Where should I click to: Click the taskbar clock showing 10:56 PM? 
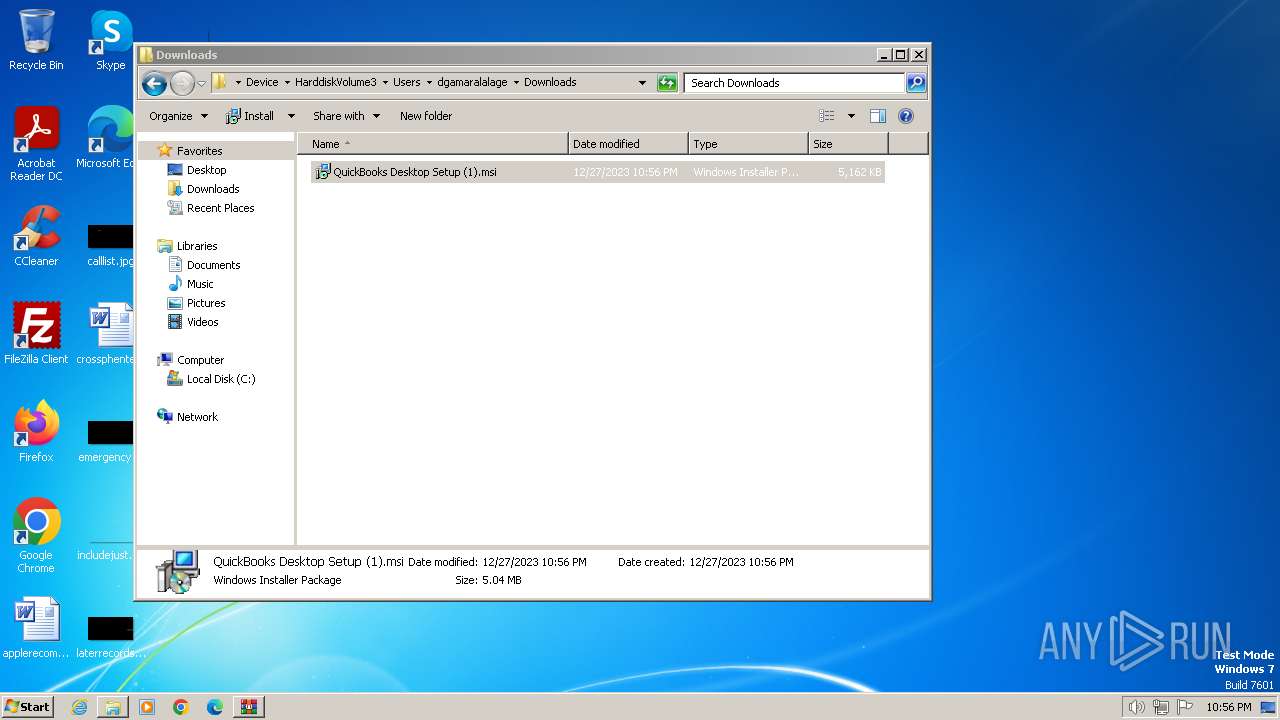point(1228,707)
